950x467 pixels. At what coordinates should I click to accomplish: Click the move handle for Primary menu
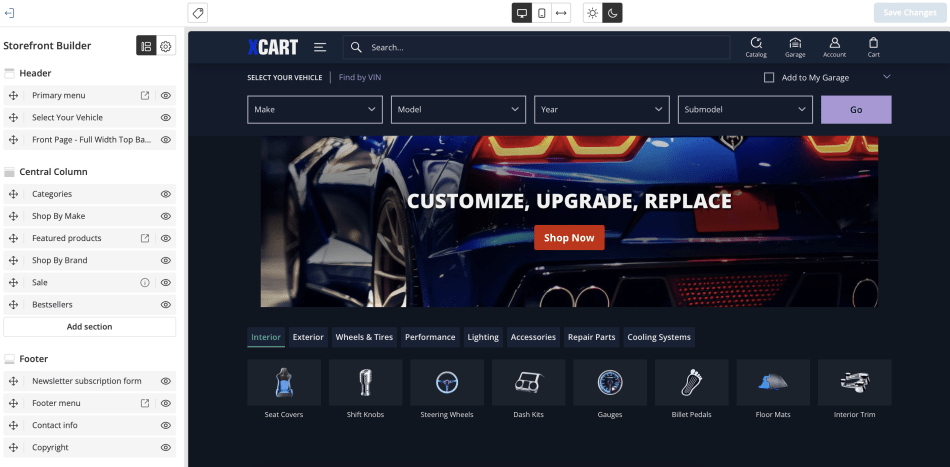[13, 96]
